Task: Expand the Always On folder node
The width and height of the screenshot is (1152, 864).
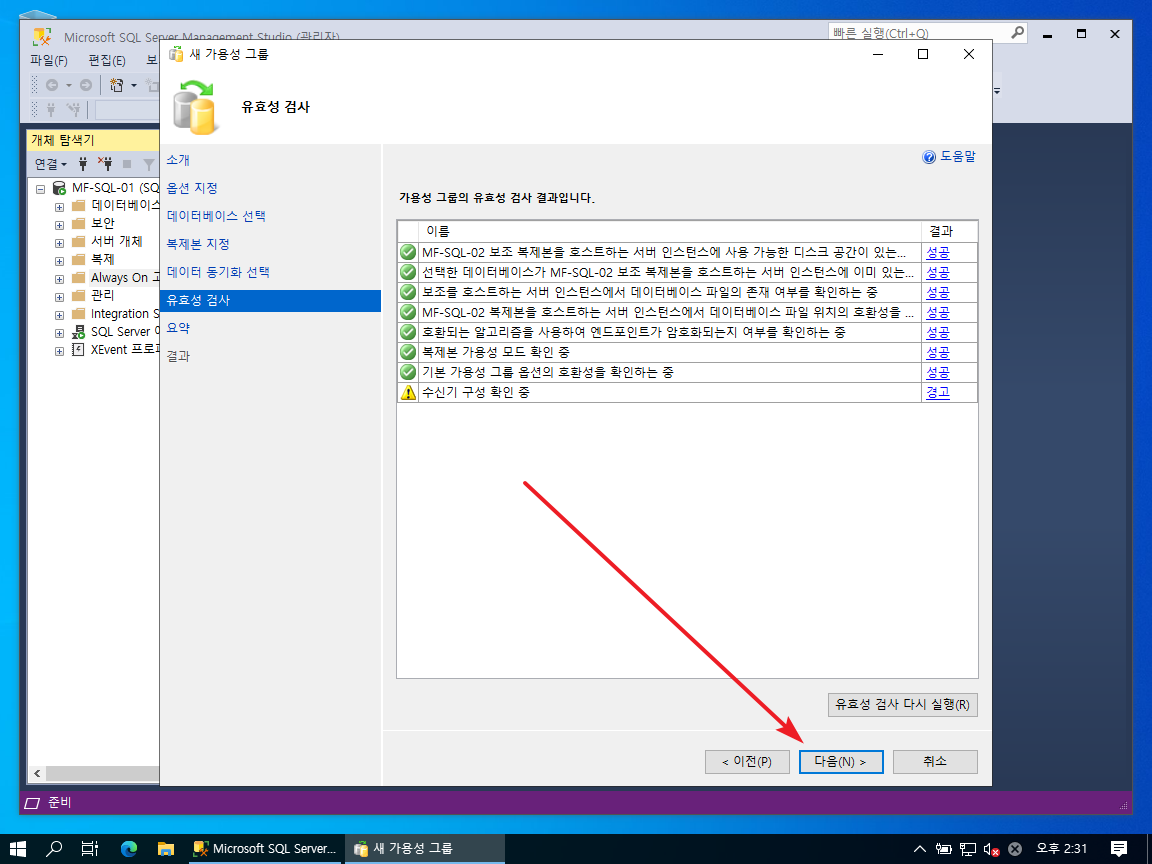Action: [x=60, y=279]
